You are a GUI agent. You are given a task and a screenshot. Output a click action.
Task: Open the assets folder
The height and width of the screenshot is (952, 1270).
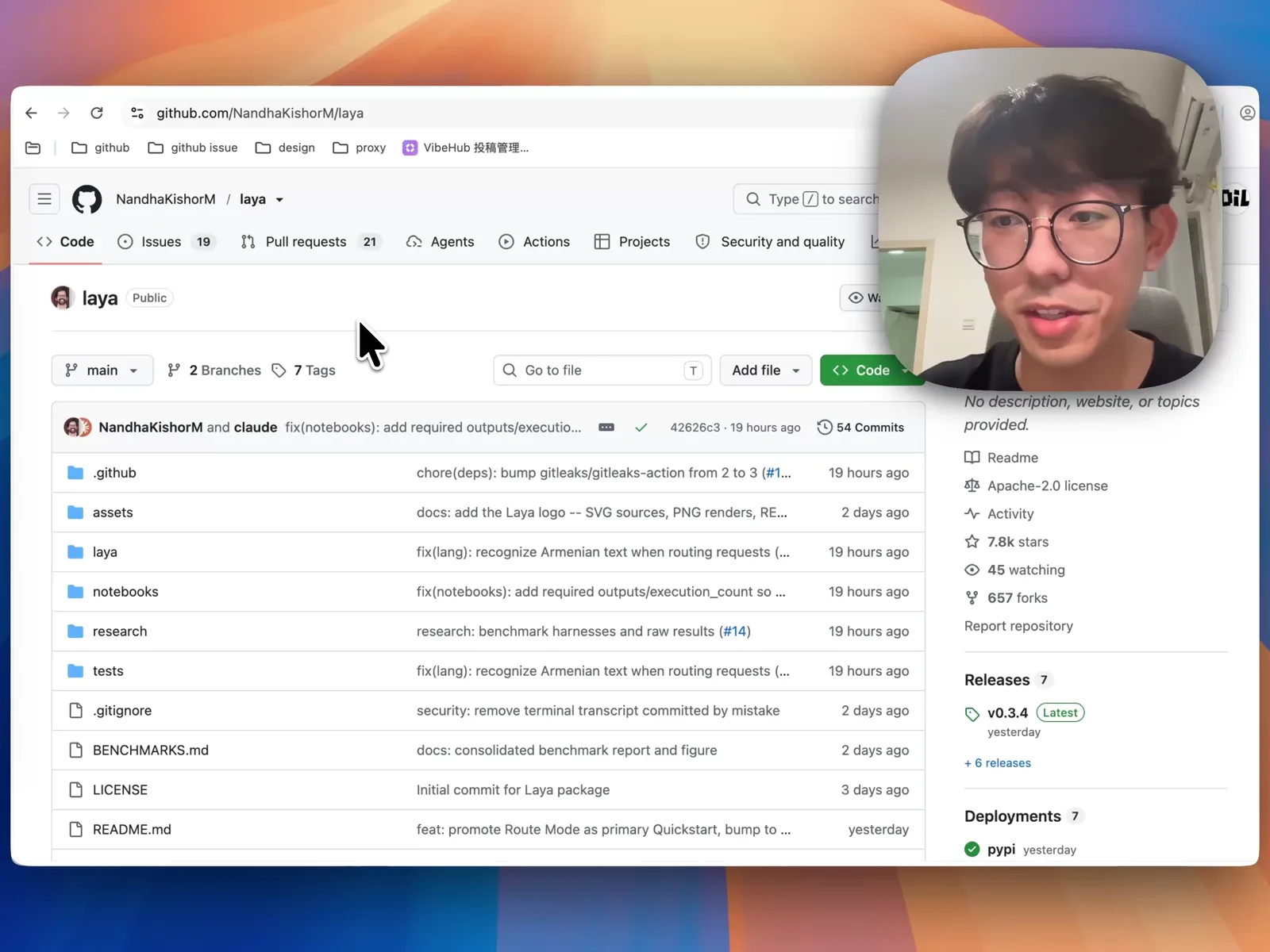point(113,512)
